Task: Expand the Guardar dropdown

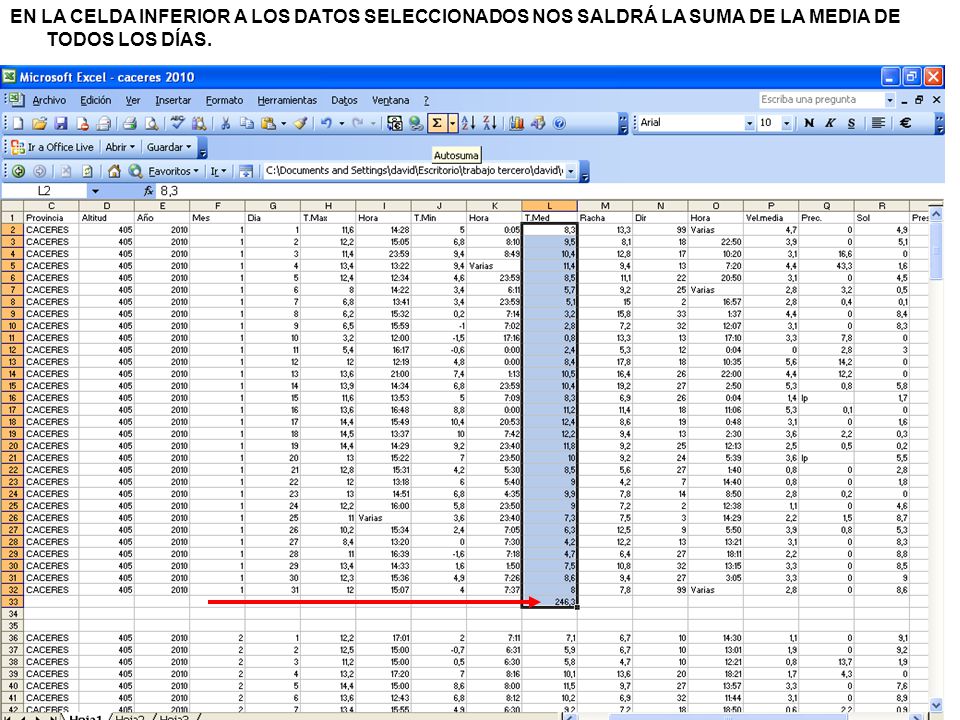Action: [169, 147]
